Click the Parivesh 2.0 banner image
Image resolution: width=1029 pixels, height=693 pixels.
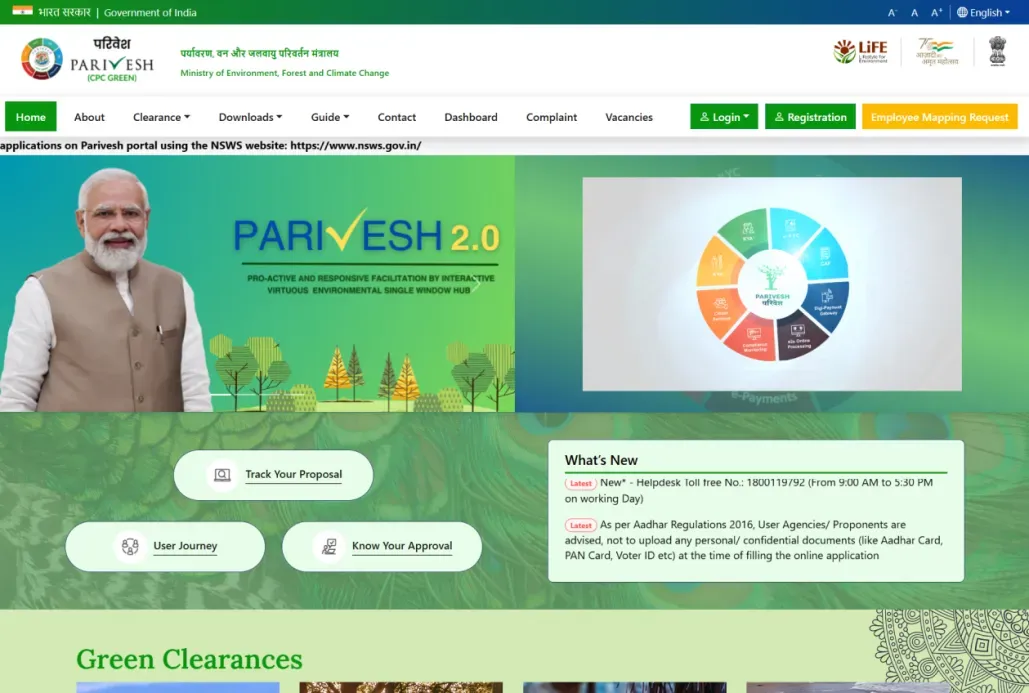(257, 284)
